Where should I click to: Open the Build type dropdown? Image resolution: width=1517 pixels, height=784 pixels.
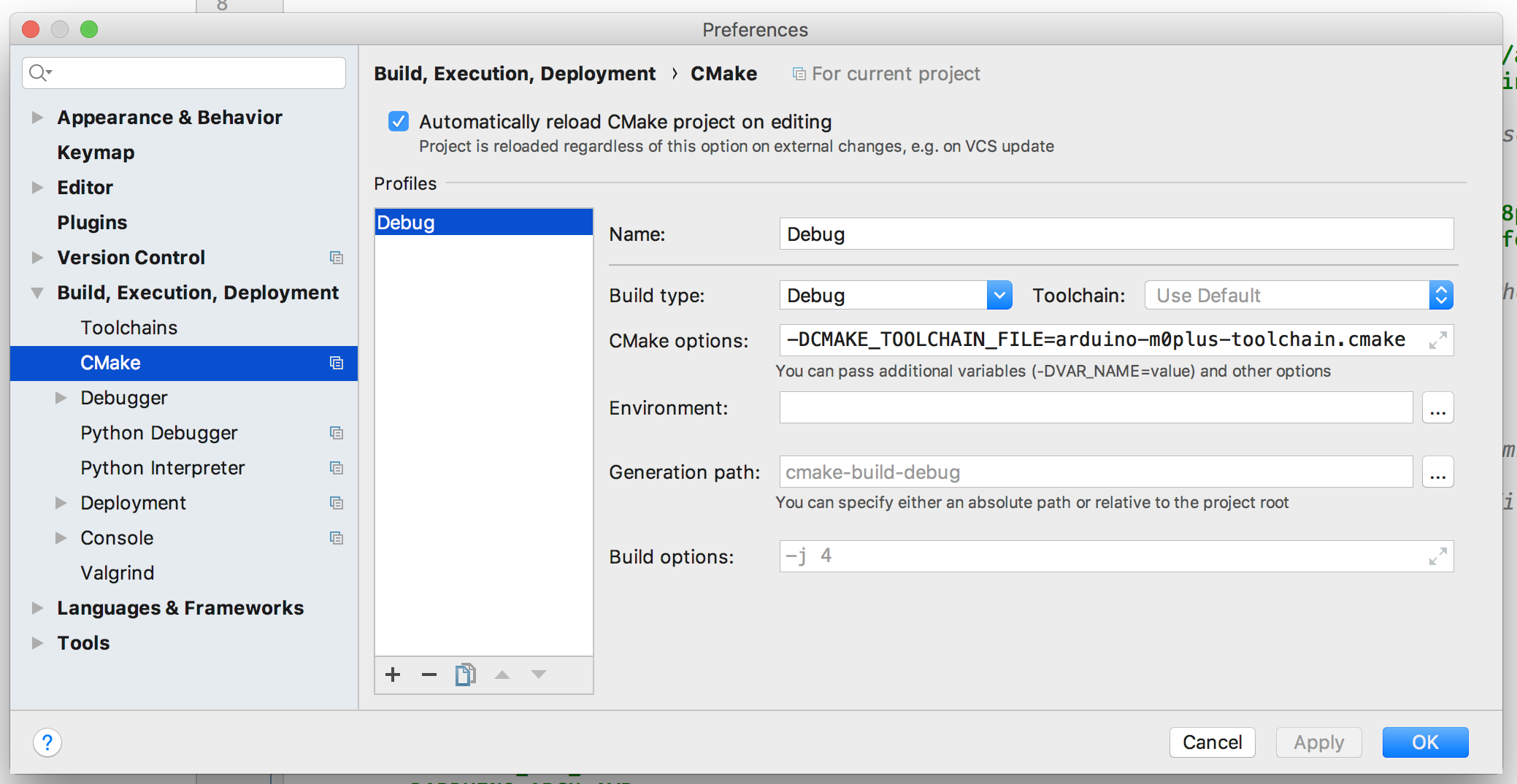pos(999,295)
